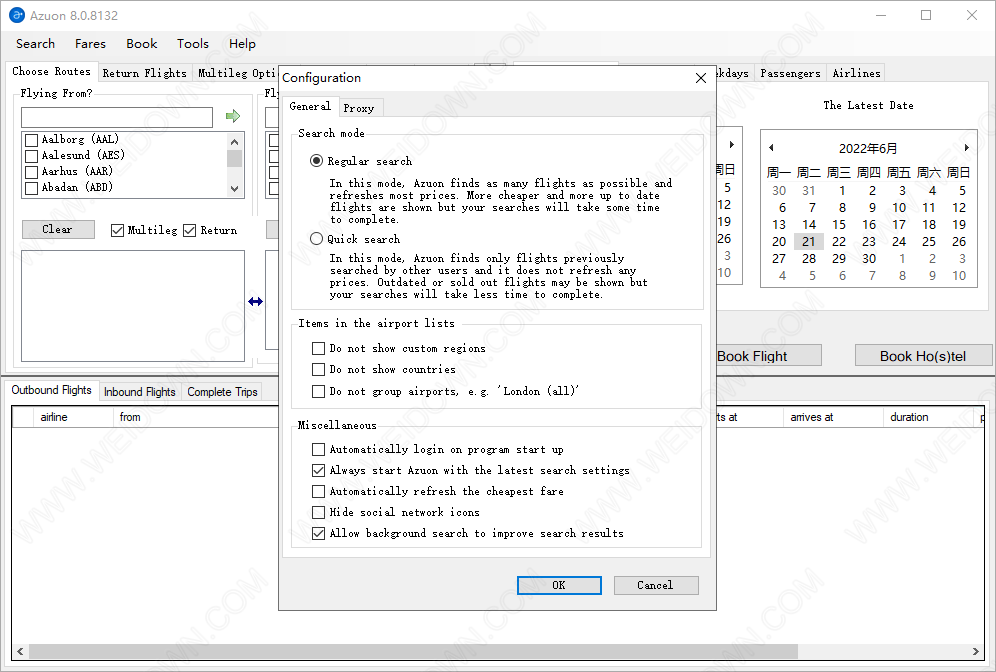Open the Multileg Options tab
996x672 pixels.
(236, 73)
